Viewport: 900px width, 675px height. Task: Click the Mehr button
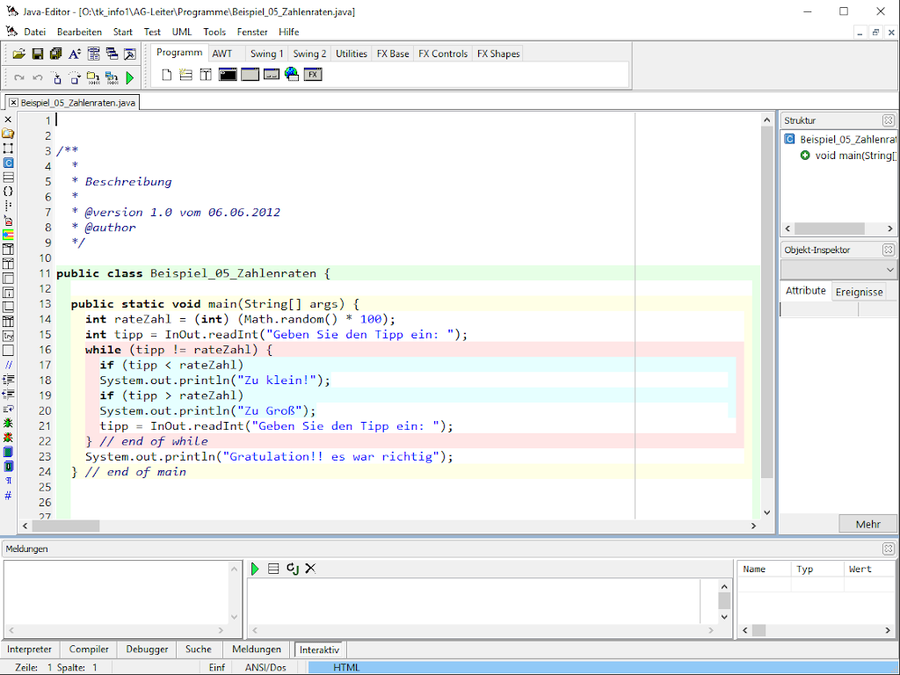point(867,524)
